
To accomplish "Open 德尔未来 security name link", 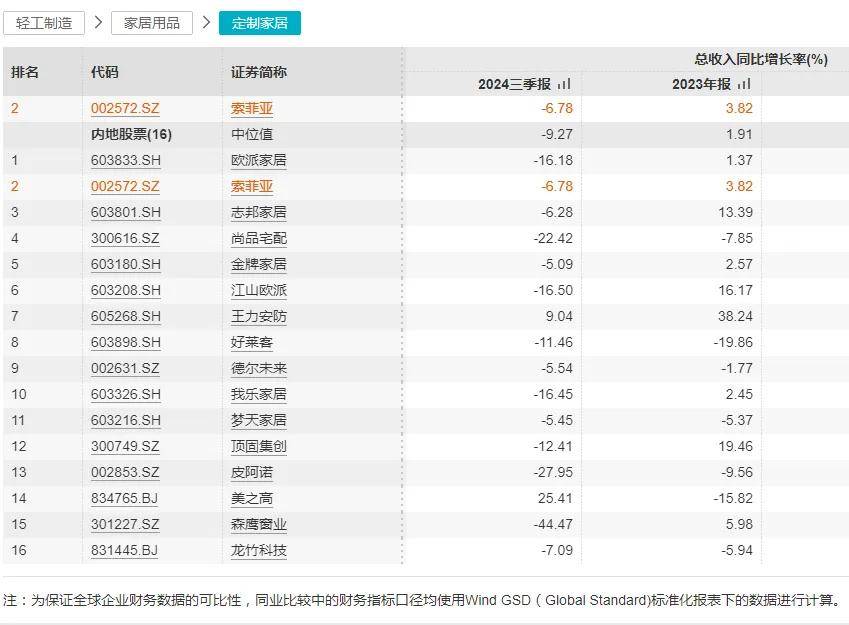I will pyautogui.click(x=259, y=368).
